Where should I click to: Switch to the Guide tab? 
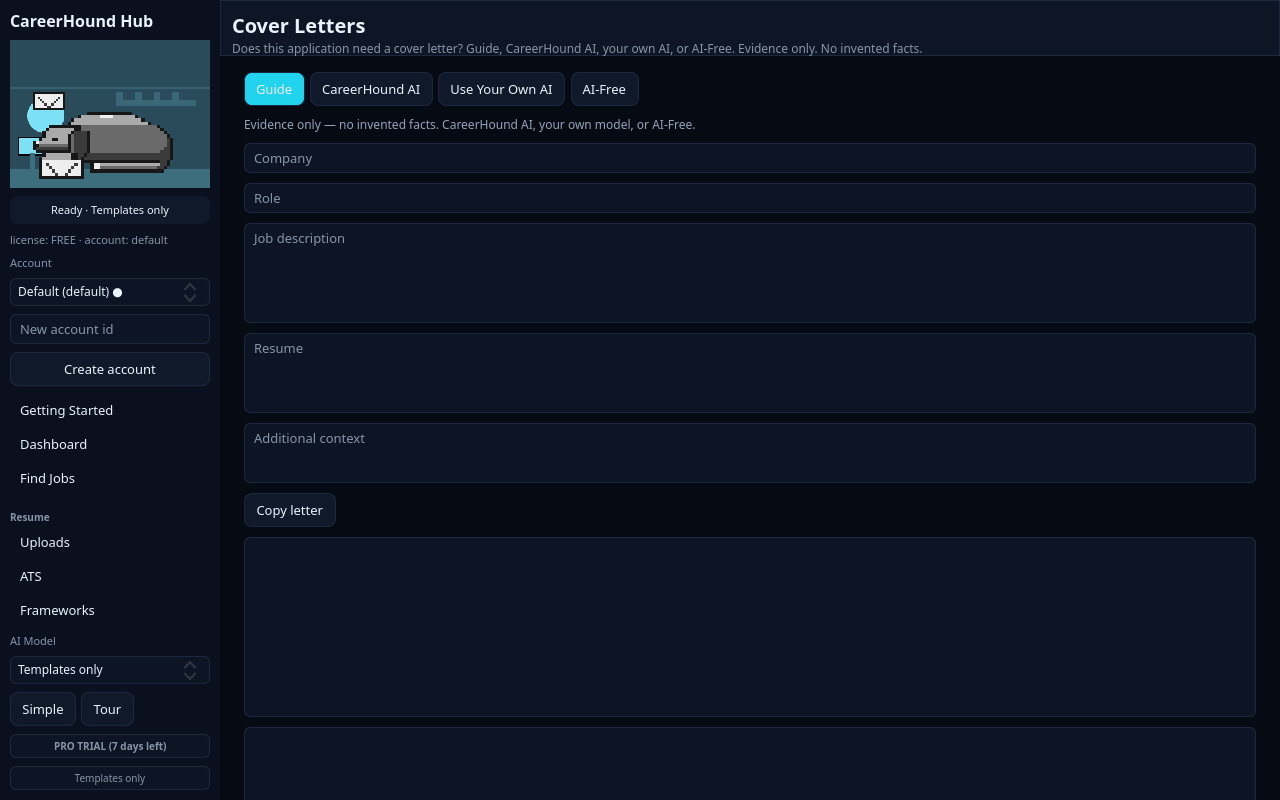pyautogui.click(x=274, y=89)
